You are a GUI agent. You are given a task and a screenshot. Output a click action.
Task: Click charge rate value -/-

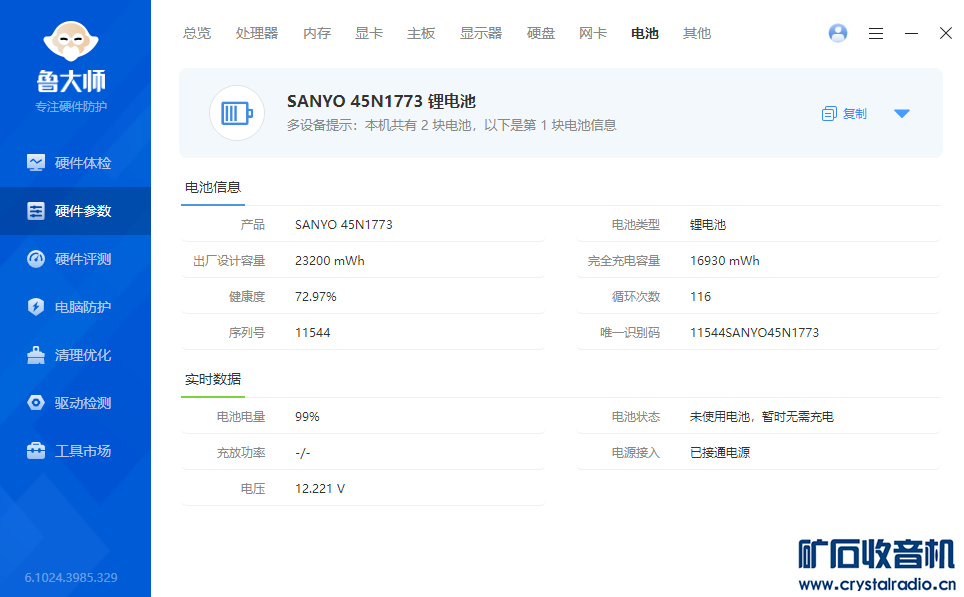click(302, 453)
